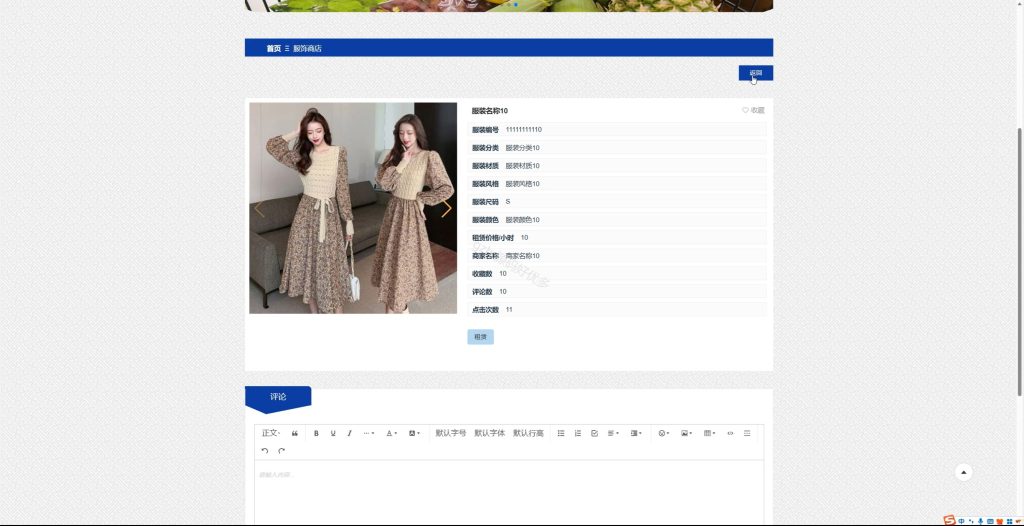The height and width of the screenshot is (526, 1024).
Task: Click the dress product photo
Action: click(353, 208)
